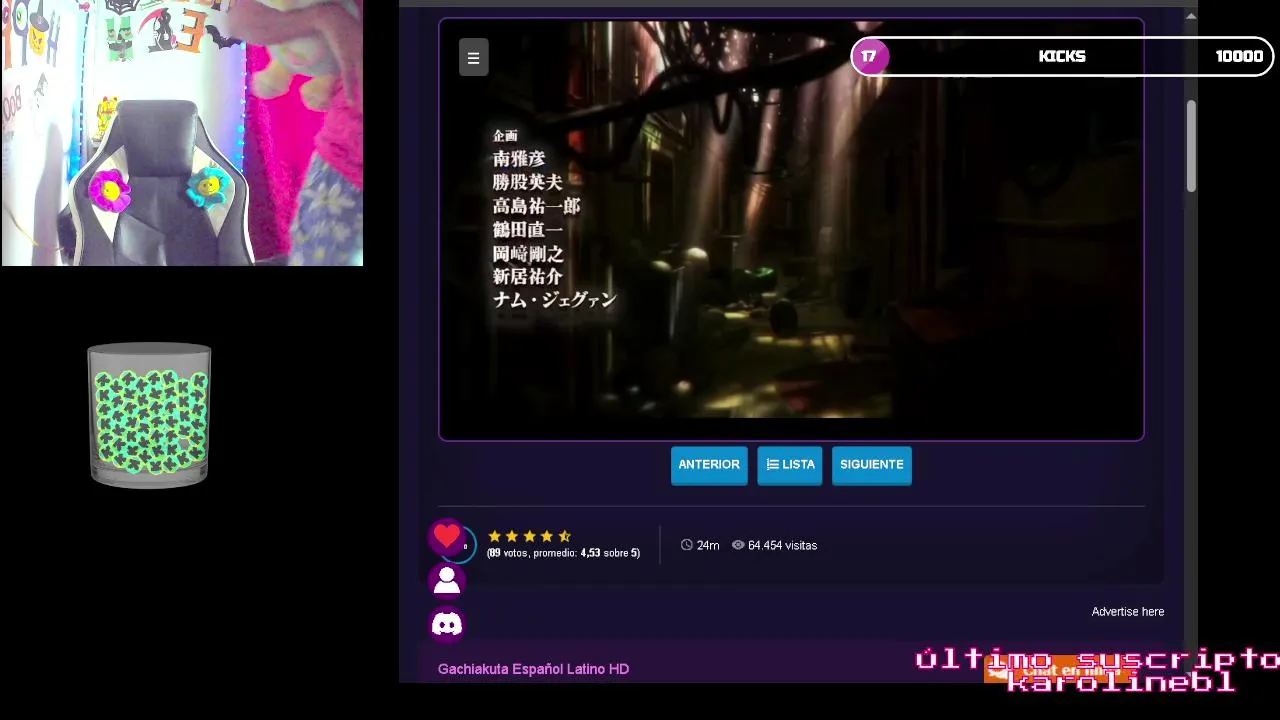
Task: Go to previous episode with ANTERIOR
Action: pos(709,465)
